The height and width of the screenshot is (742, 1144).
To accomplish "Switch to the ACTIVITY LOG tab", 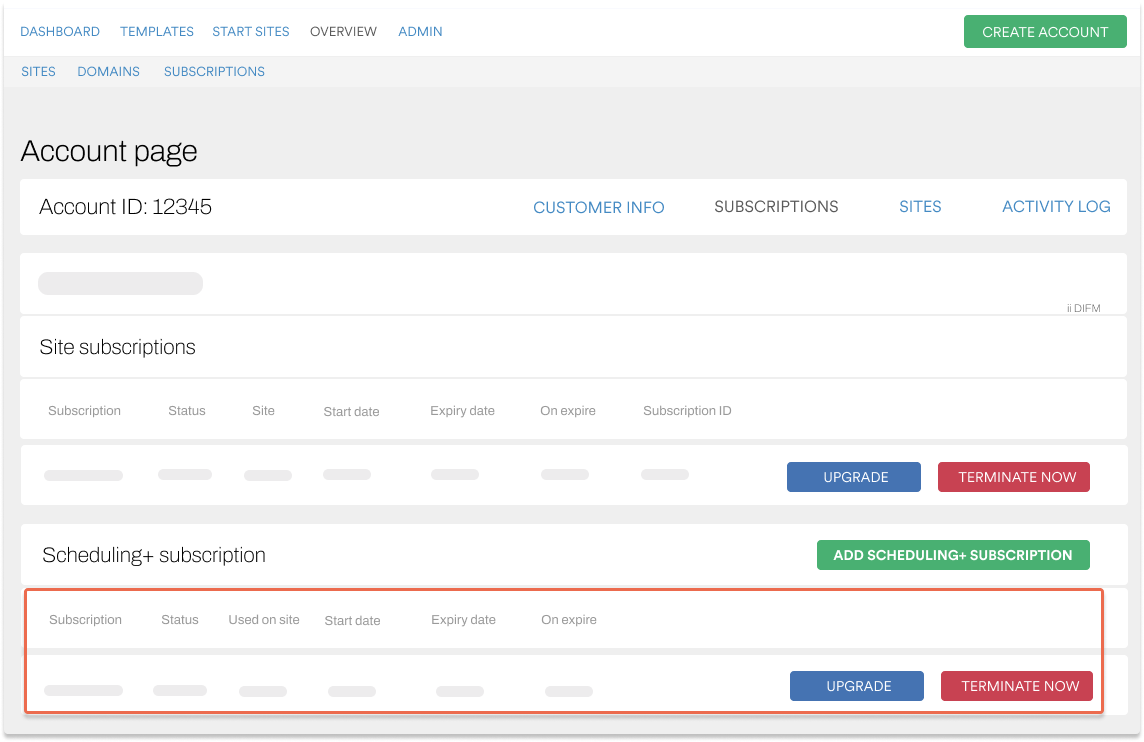I will 1056,206.
